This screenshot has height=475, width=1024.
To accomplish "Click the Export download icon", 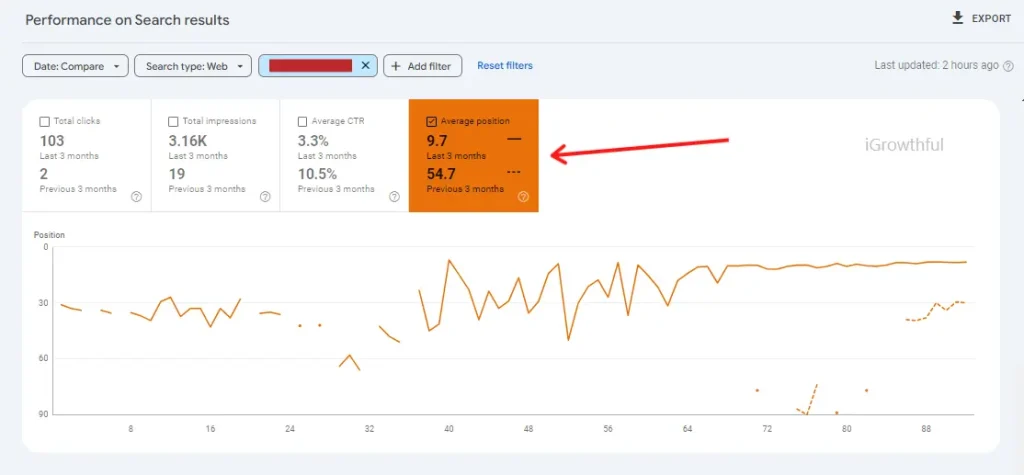I will click(958, 18).
